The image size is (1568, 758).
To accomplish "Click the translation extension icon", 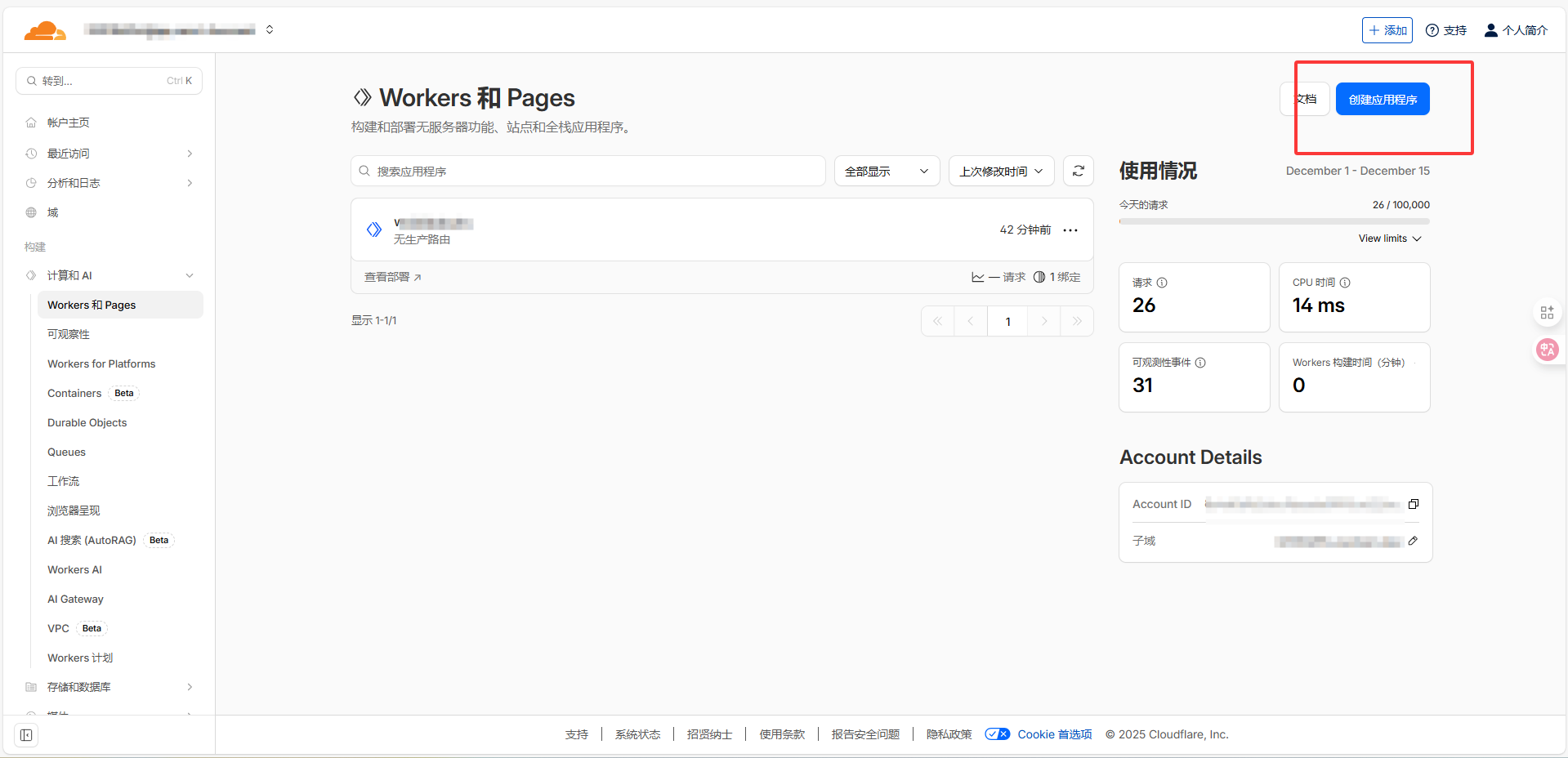I will (x=1547, y=350).
